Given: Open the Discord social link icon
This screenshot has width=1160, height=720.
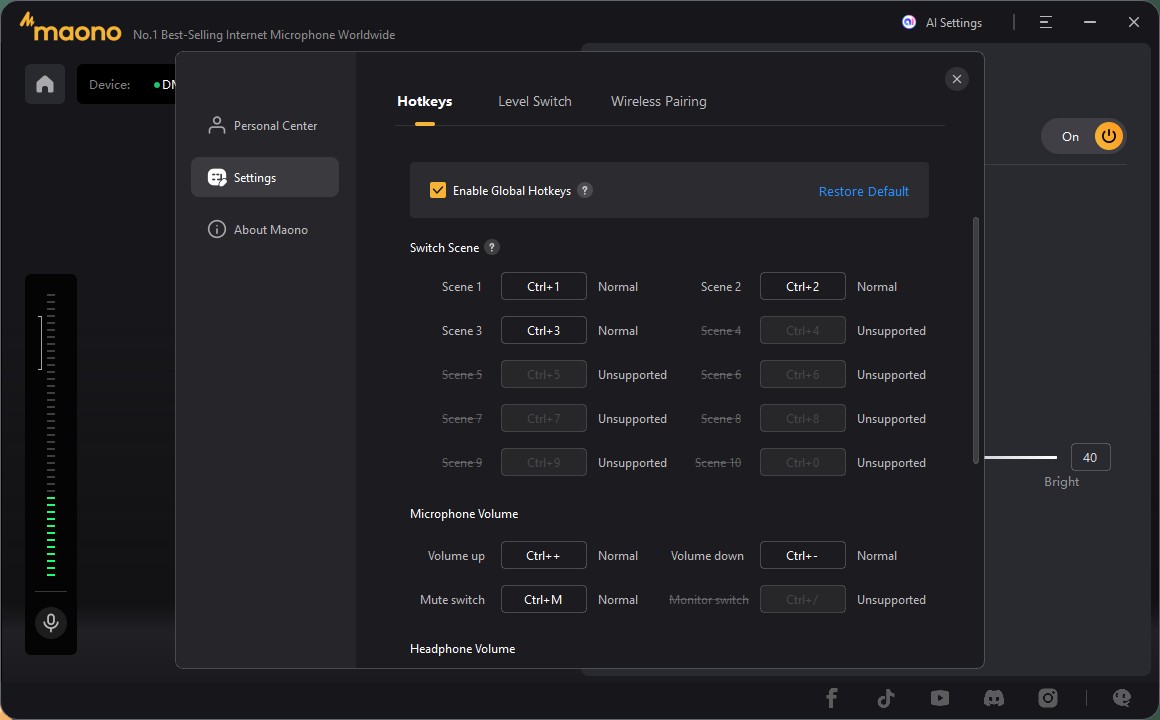Looking at the screenshot, I should (x=993, y=698).
